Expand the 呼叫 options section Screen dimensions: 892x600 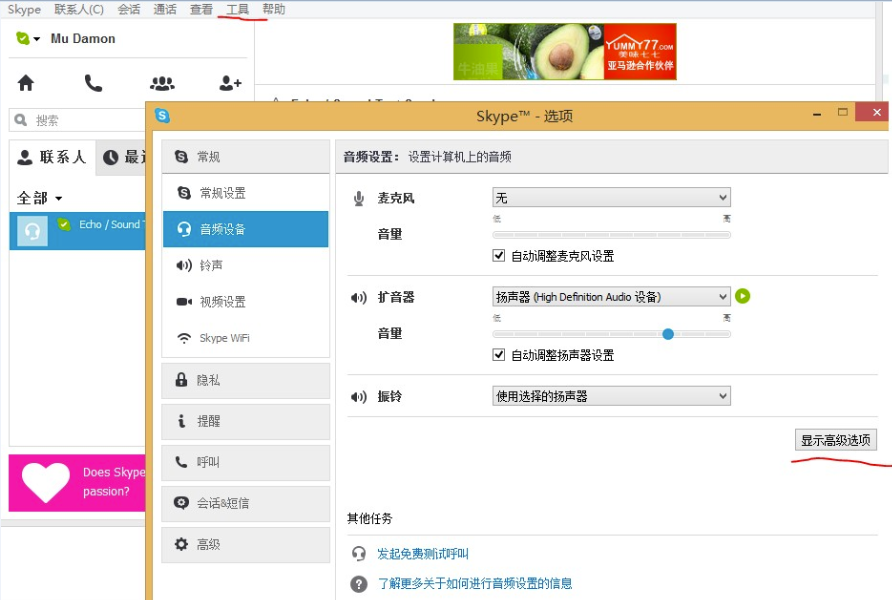point(246,462)
